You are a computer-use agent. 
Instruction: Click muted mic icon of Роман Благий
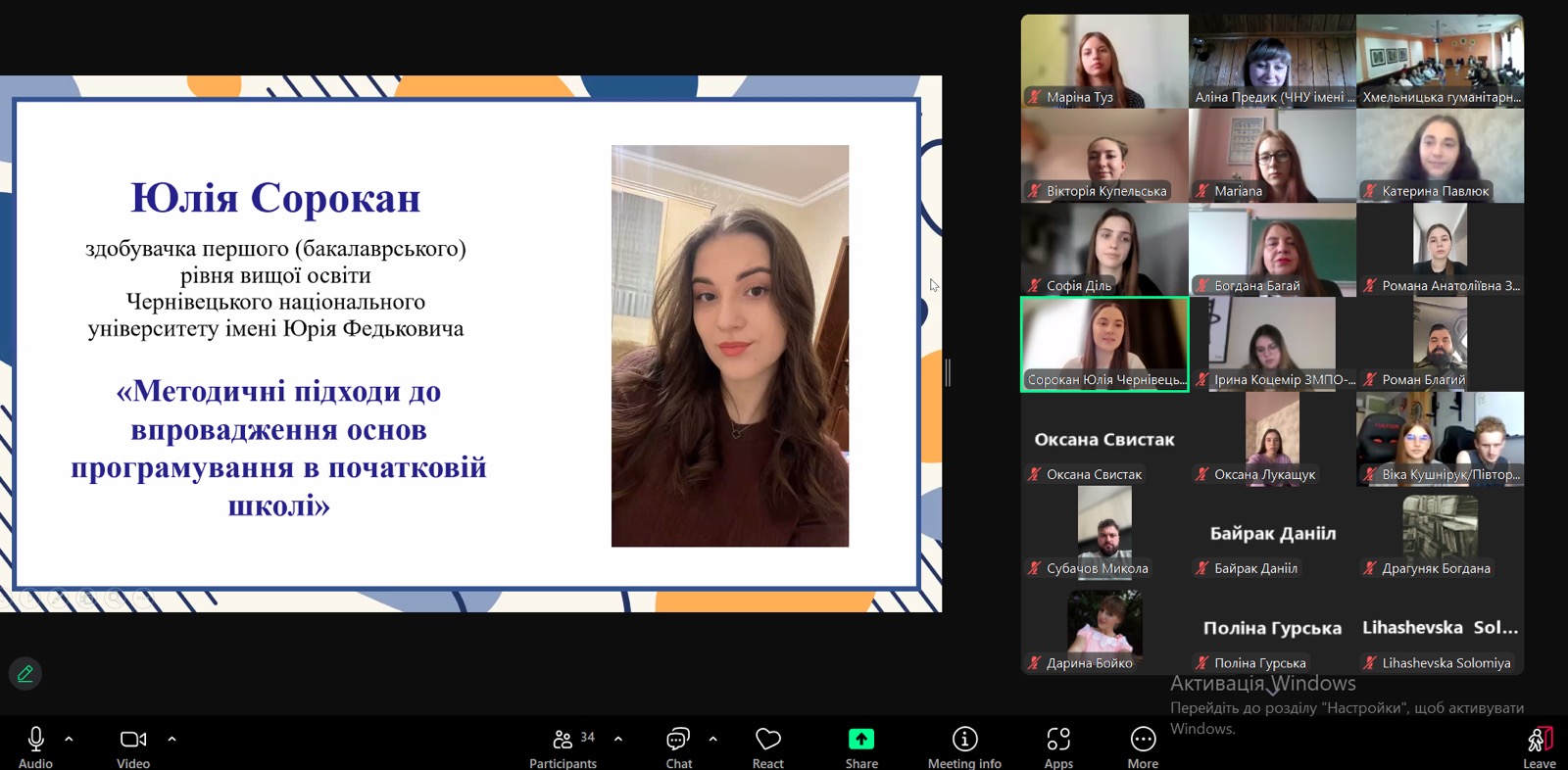click(1370, 379)
